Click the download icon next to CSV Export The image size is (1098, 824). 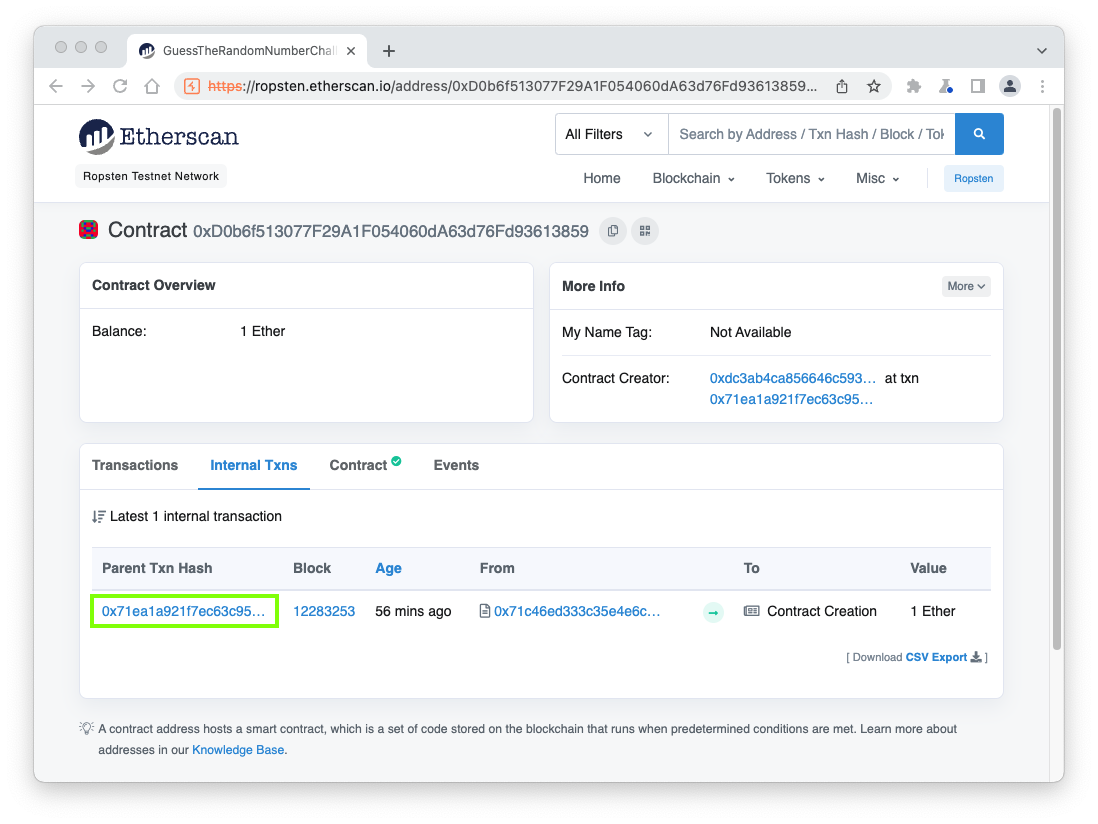coord(975,657)
